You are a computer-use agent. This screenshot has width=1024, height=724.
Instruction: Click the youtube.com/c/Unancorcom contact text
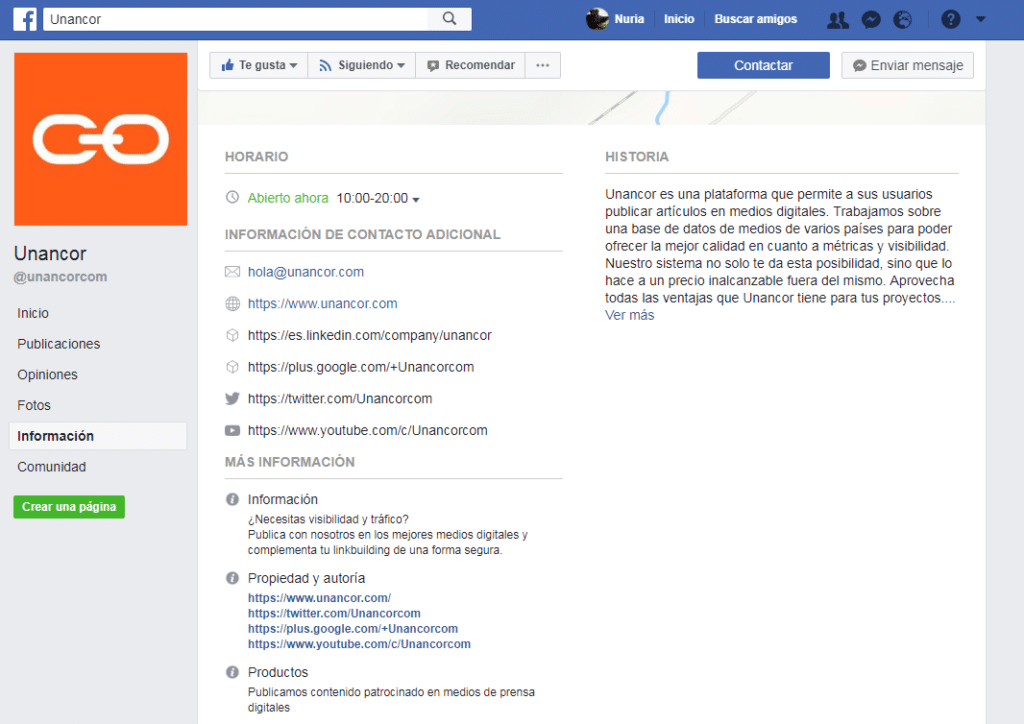tap(367, 430)
